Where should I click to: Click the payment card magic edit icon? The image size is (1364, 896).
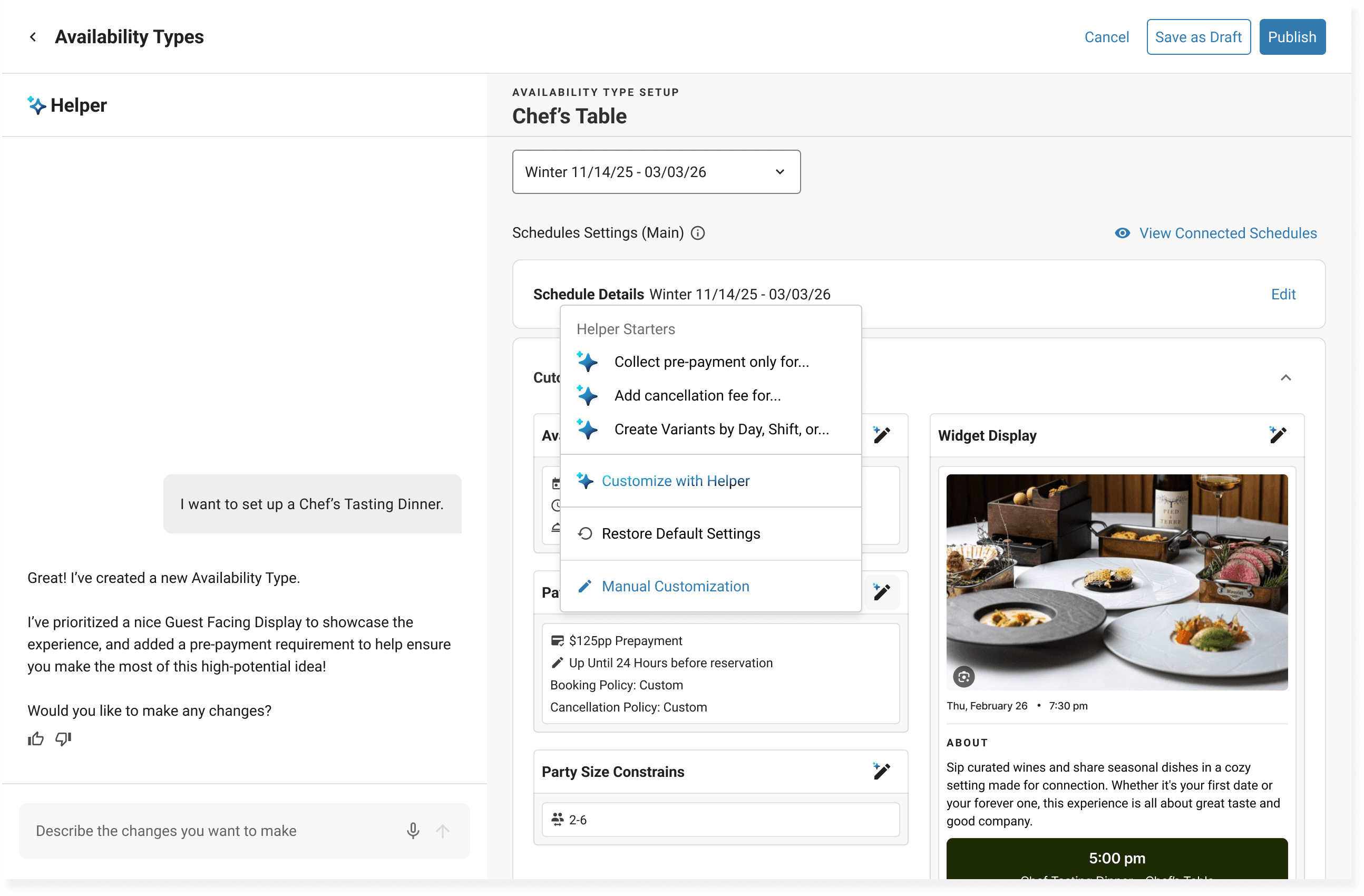click(881, 591)
